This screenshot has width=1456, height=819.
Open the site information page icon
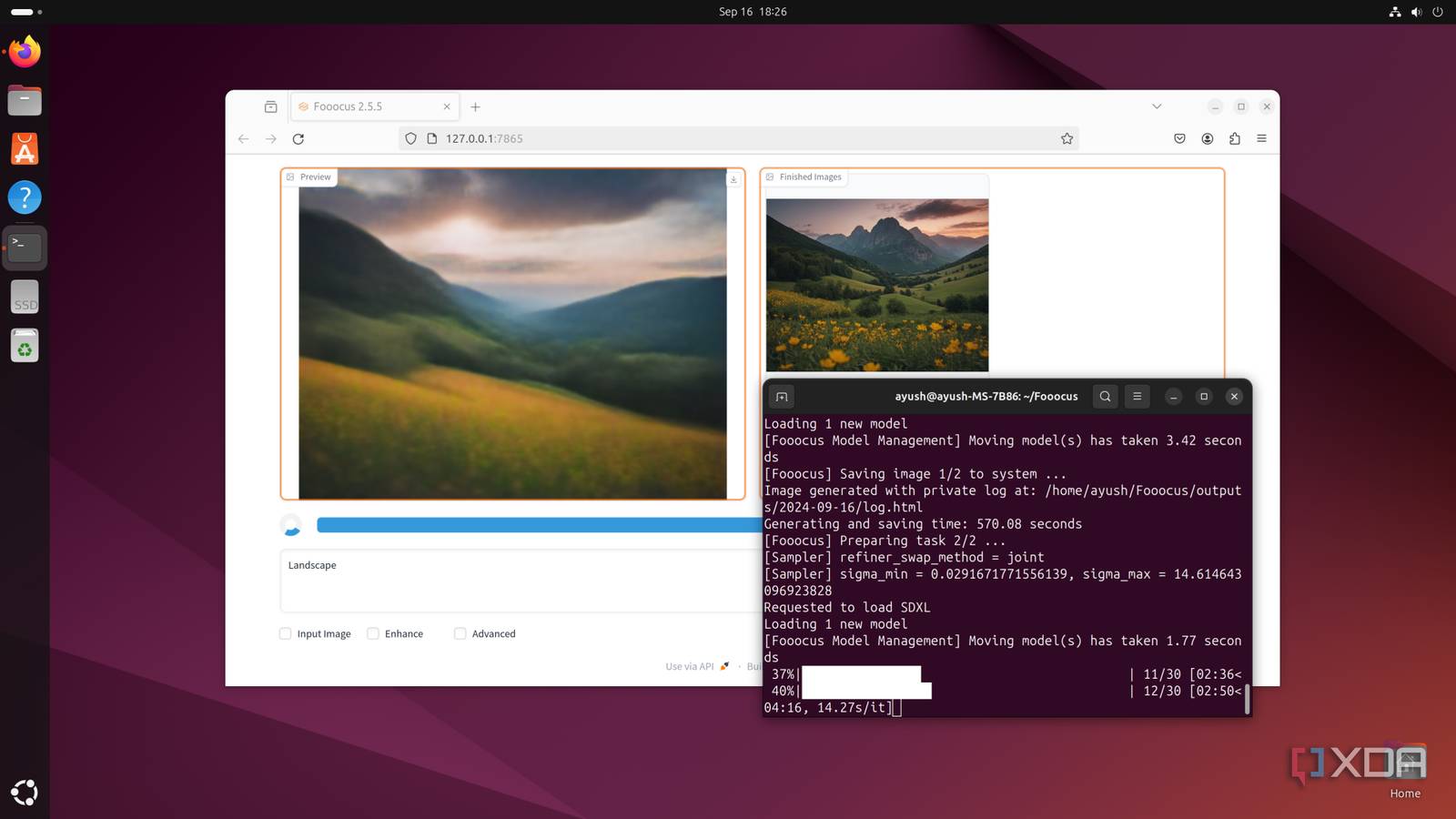[x=432, y=138]
